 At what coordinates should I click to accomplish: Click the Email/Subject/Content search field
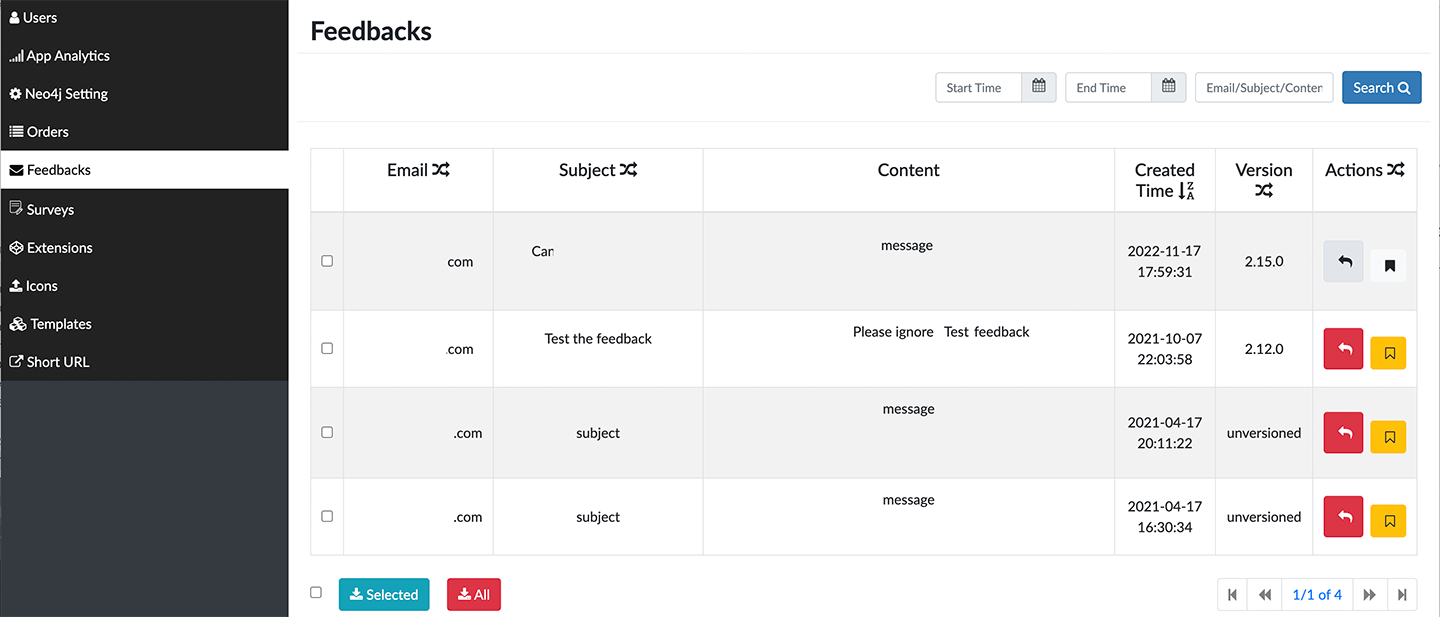coord(1263,87)
